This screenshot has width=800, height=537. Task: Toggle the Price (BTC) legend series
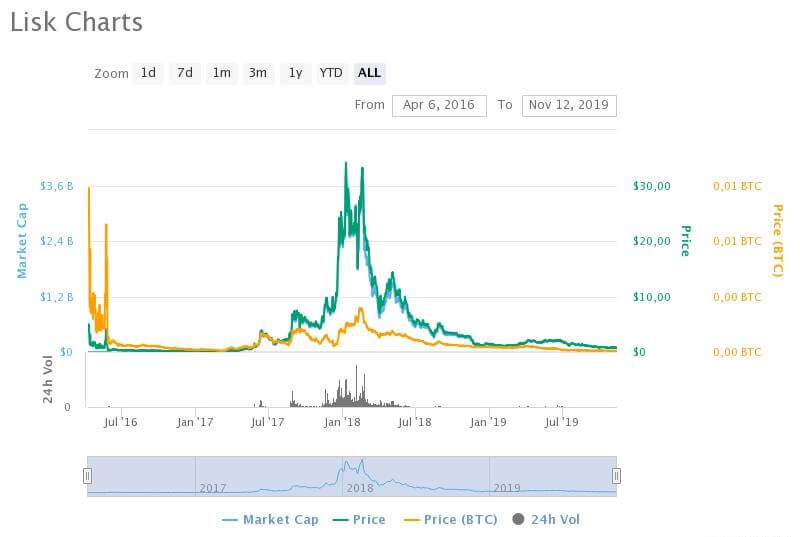451,520
